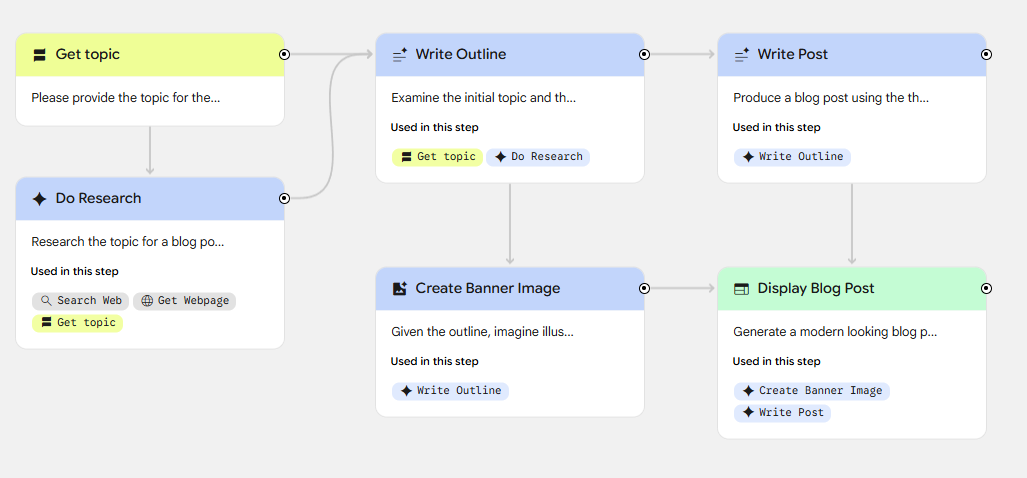Click output port on Write Post node
The image size is (1027, 478).
[x=987, y=54]
